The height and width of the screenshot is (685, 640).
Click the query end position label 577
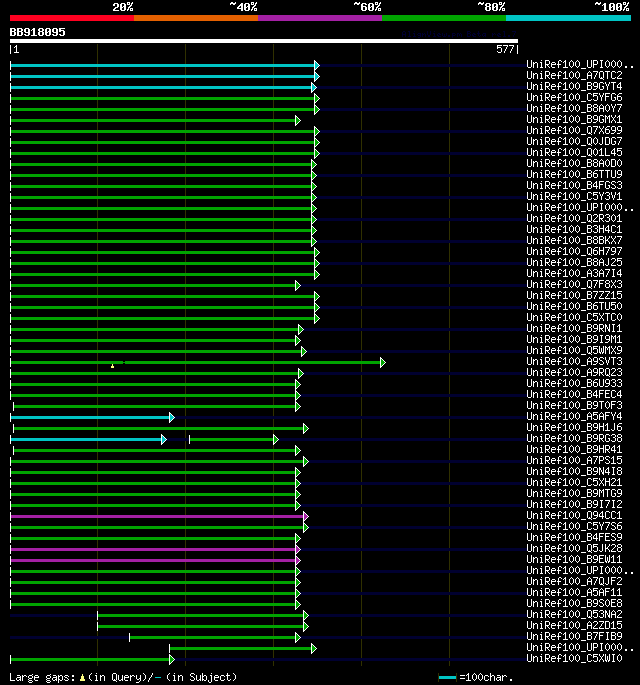pos(505,49)
